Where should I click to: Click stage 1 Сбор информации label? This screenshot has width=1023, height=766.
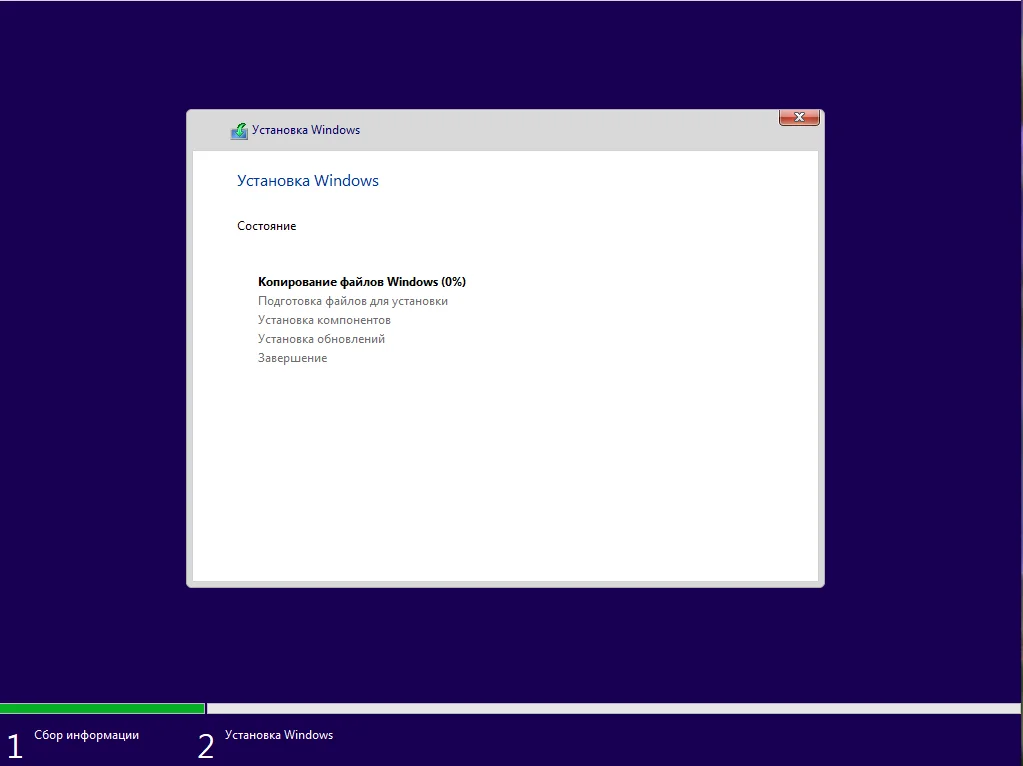coord(86,735)
